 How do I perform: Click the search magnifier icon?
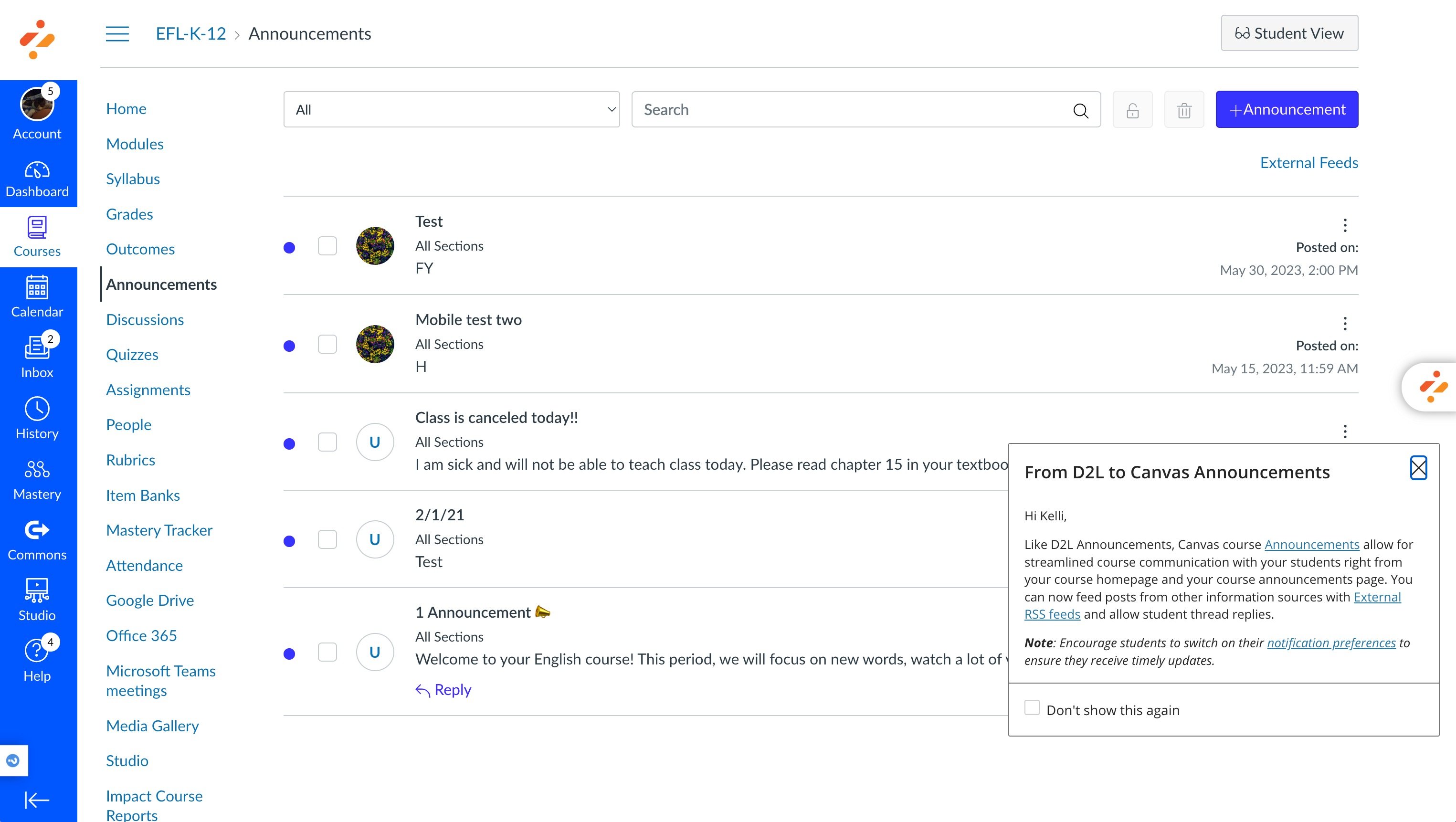(x=1080, y=110)
